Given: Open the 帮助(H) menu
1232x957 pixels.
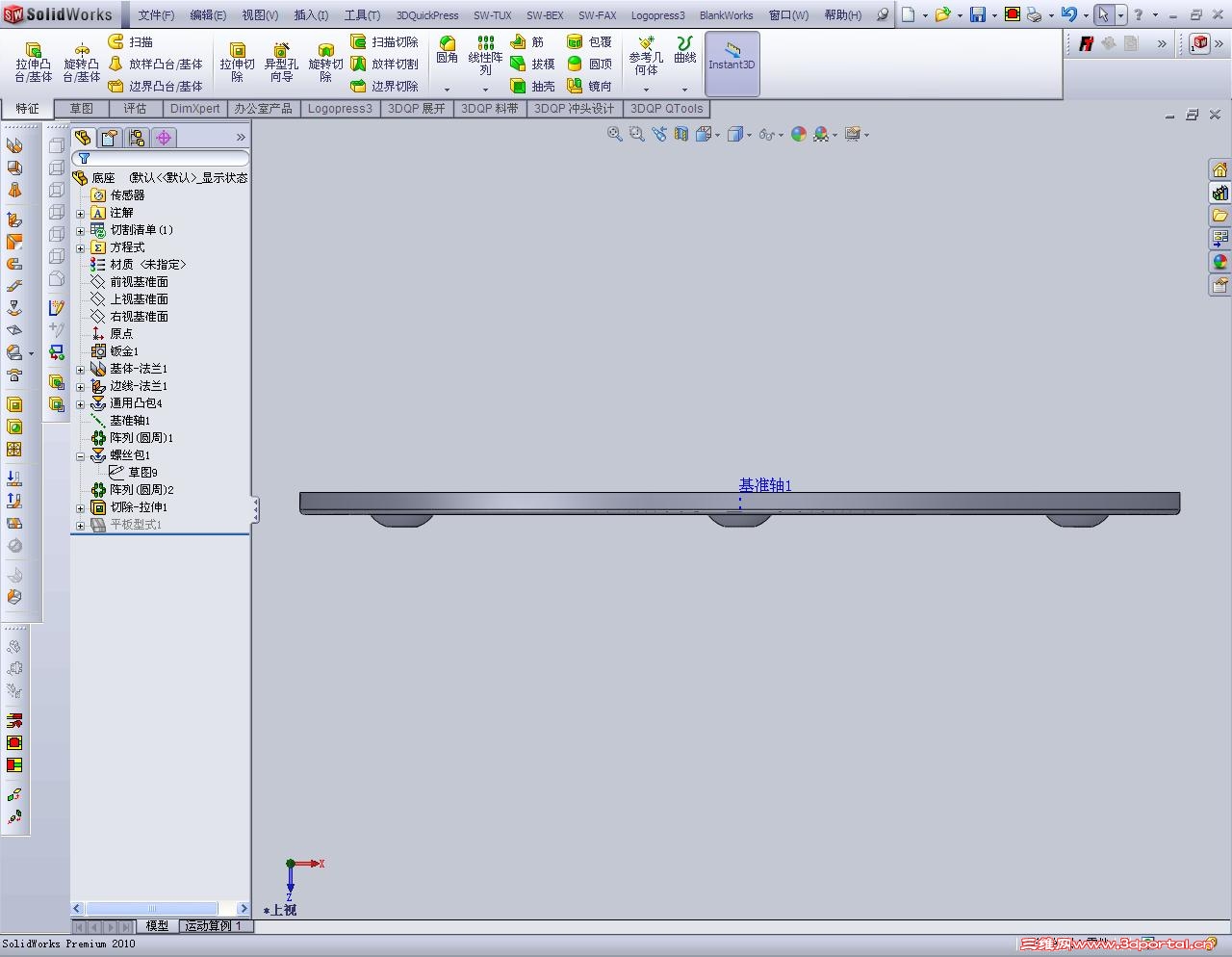Looking at the screenshot, I should coord(843,15).
